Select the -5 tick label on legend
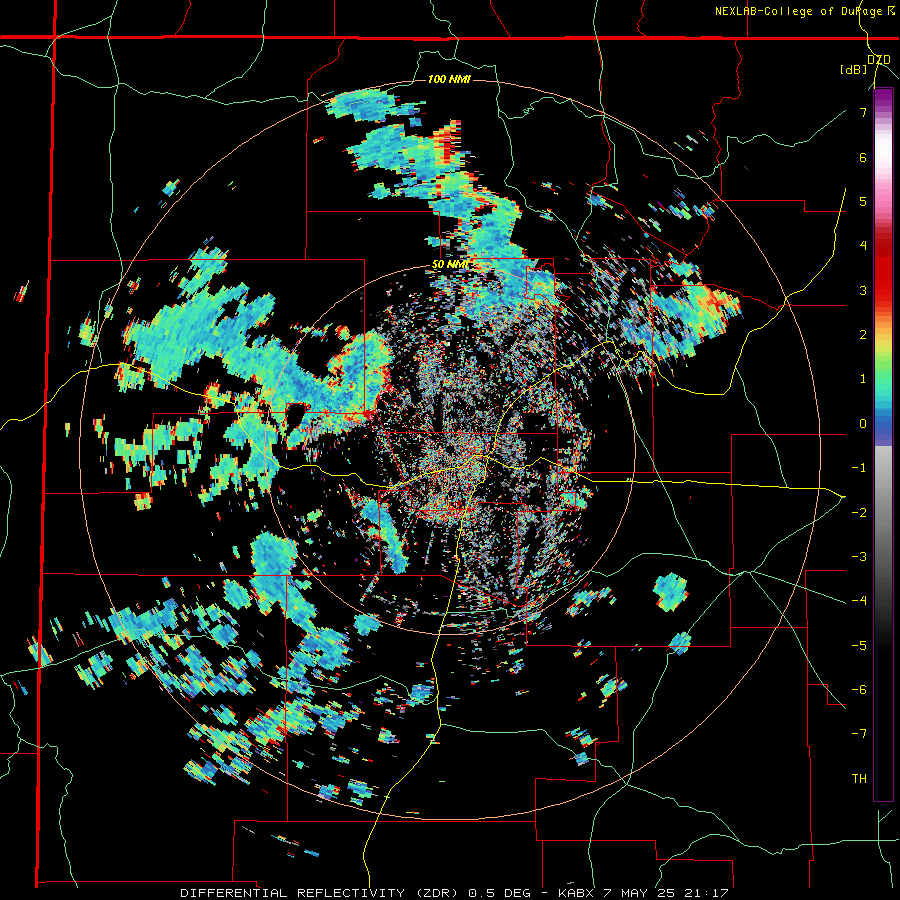The height and width of the screenshot is (900, 900). click(859, 645)
